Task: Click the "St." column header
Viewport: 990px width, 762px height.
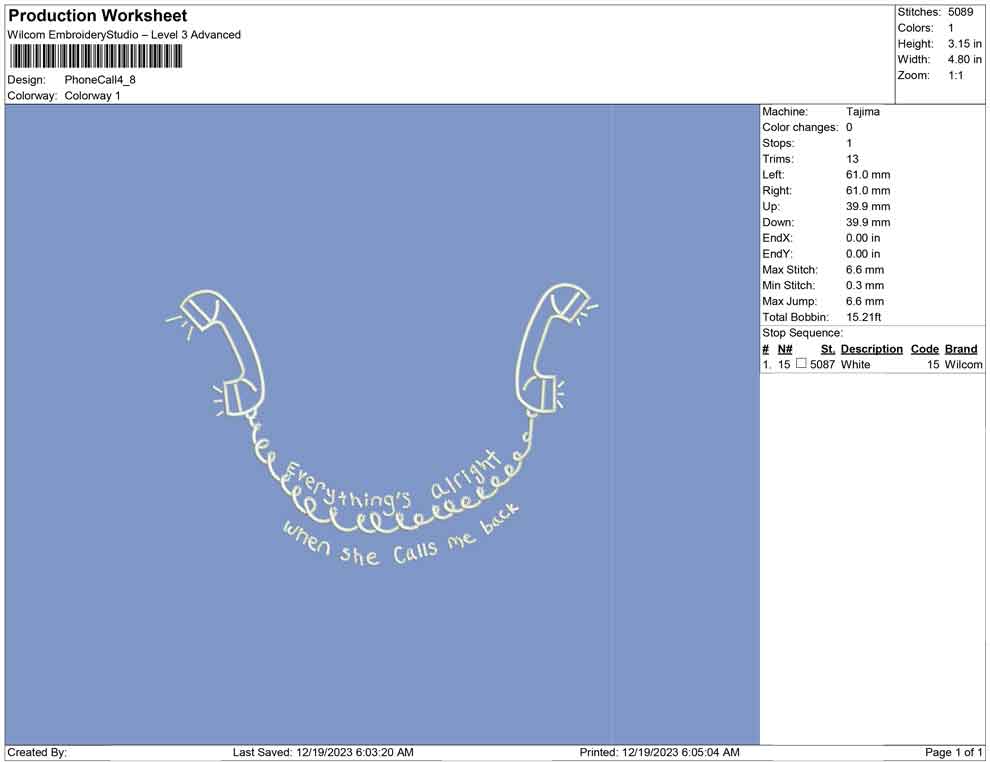Action: [x=828, y=349]
